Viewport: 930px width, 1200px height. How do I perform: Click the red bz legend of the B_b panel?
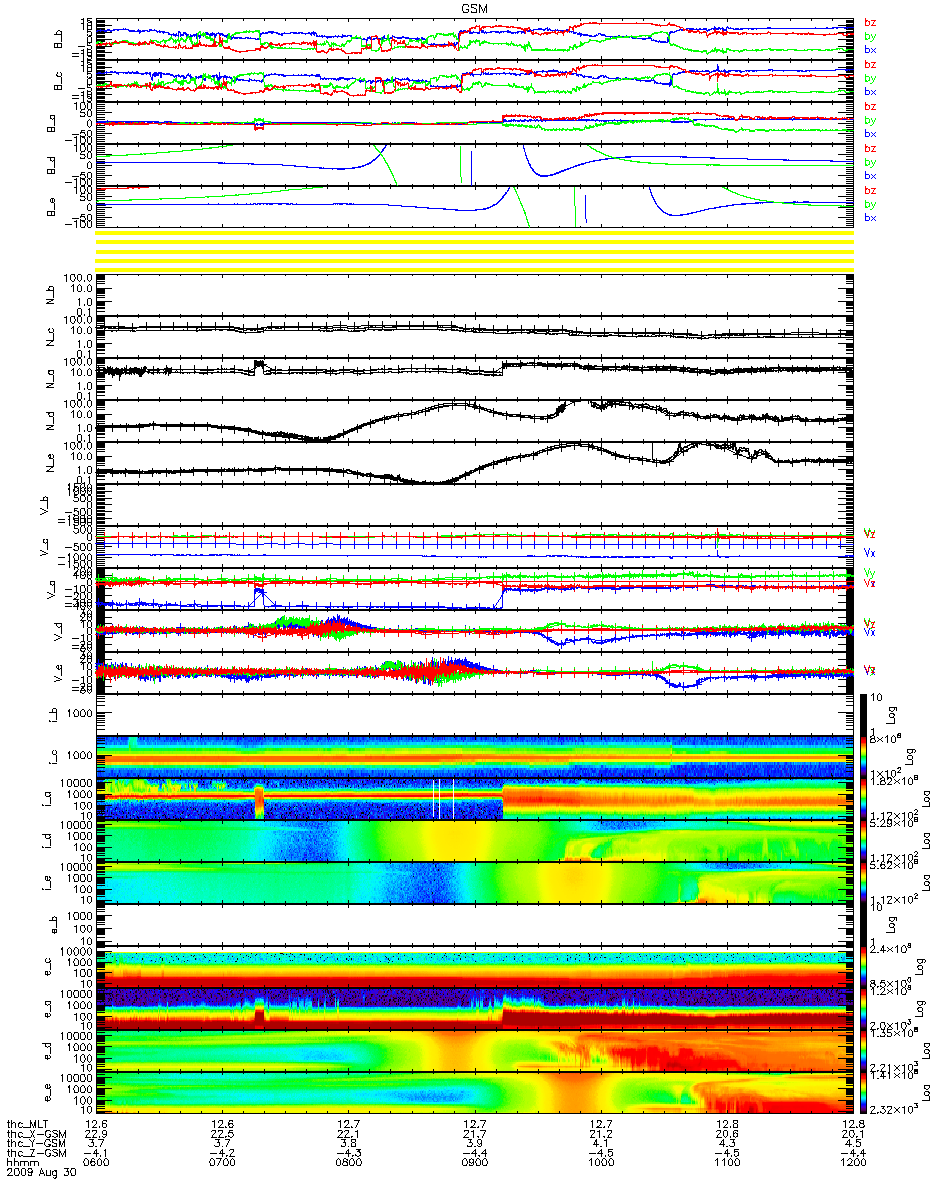(x=870, y=23)
